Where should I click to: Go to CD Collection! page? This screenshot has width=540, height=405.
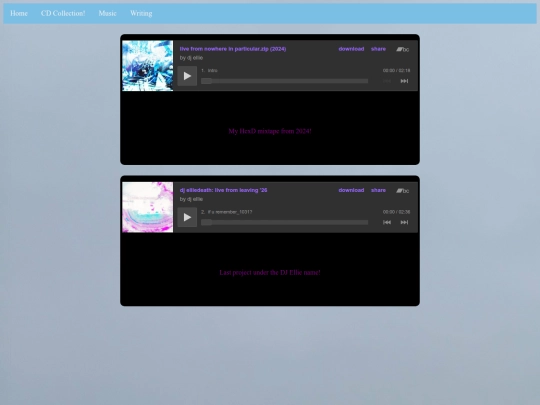tap(63, 13)
